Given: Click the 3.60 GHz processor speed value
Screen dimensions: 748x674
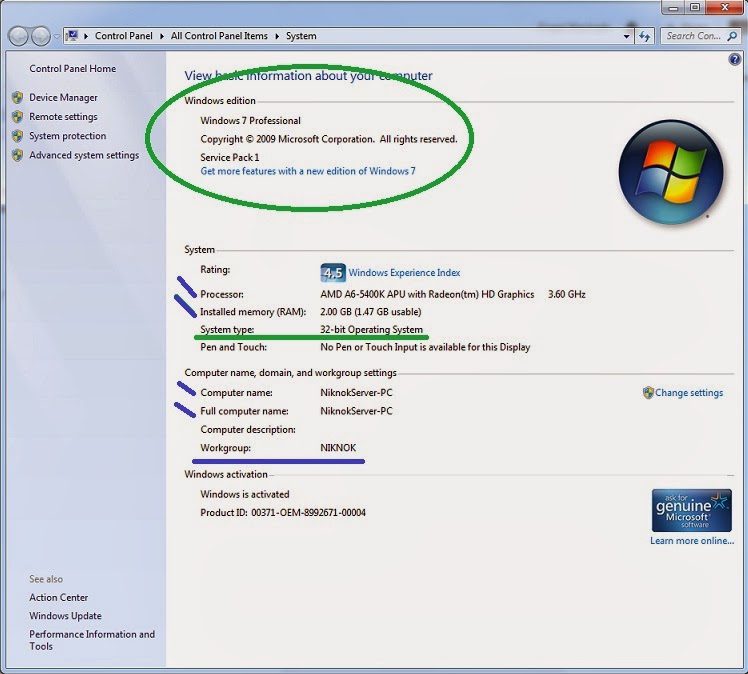Looking at the screenshot, I should 567,294.
